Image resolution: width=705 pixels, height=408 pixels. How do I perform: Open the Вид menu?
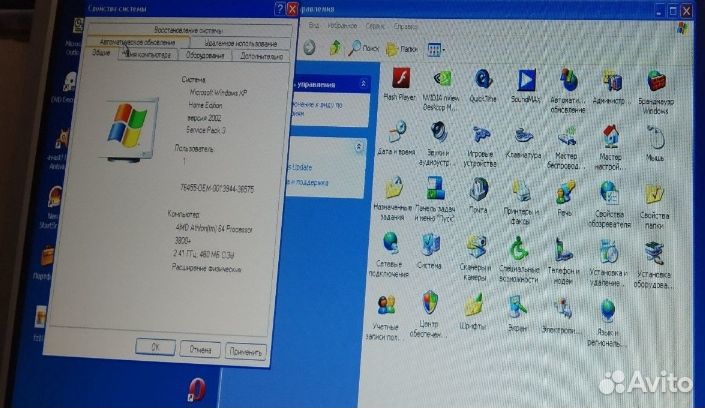[314, 26]
